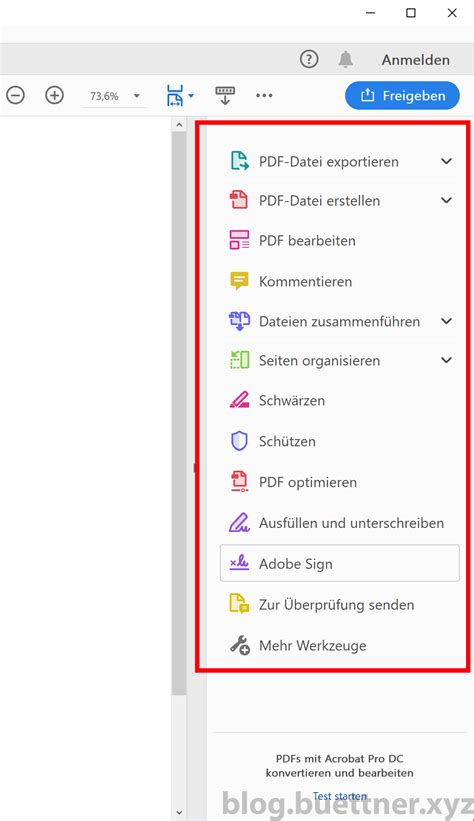This screenshot has width=474, height=821.
Task: Choose the Schwärzen redaction tool icon
Action: coord(239,400)
